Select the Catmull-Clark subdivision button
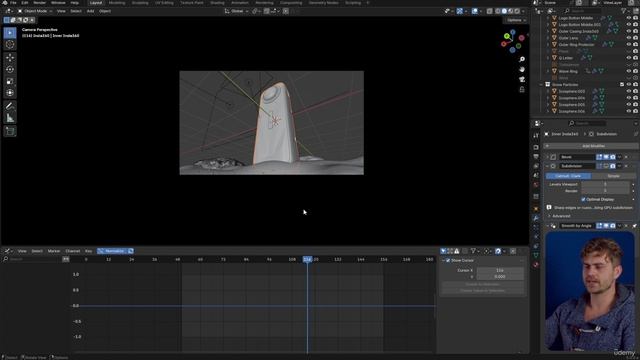 pos(568,176)
